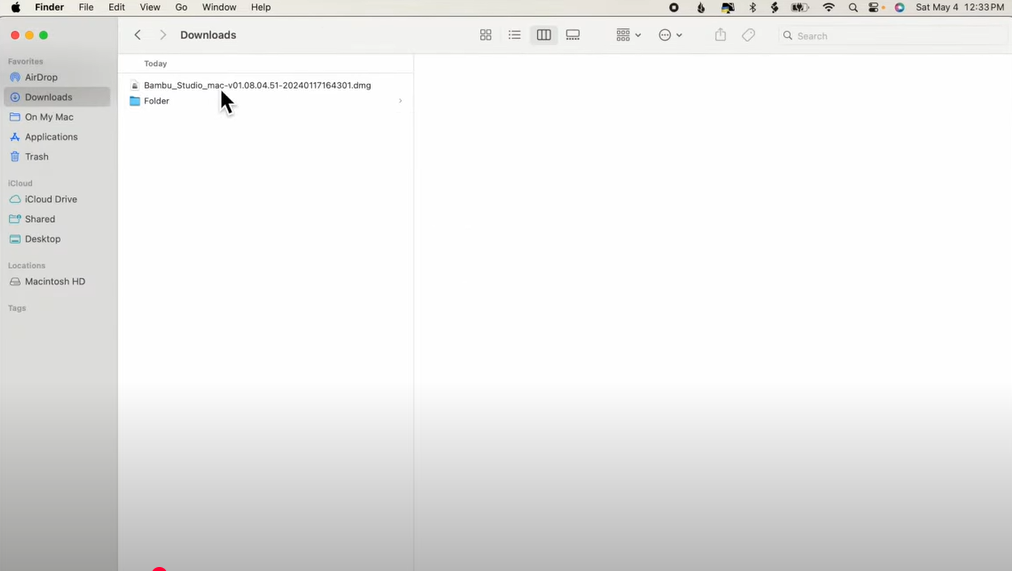Click the battery status icon
The height and width of the screenshot is (571, 1012).
click(800, 7)
